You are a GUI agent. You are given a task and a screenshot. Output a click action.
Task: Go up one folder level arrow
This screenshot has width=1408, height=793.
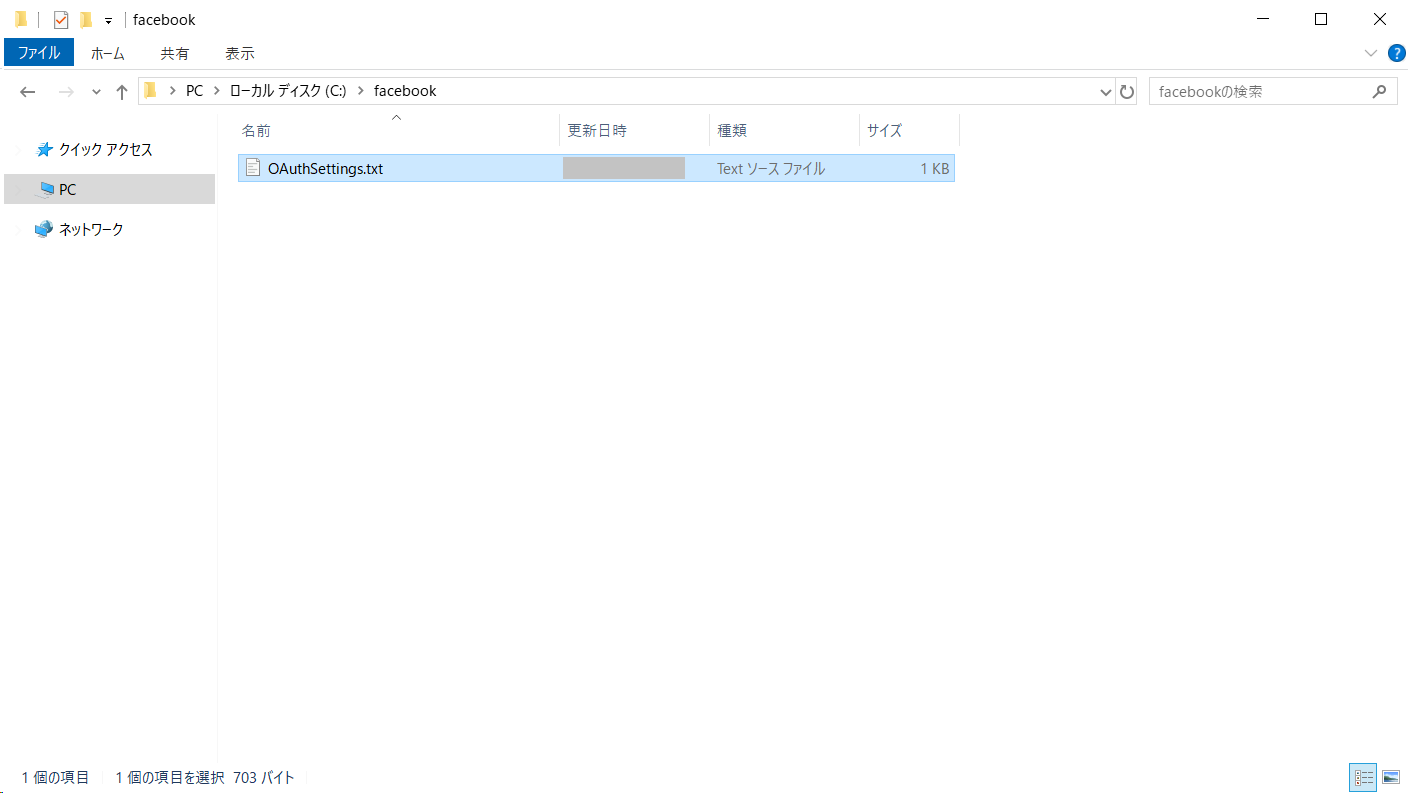click(x=122, y=91)
